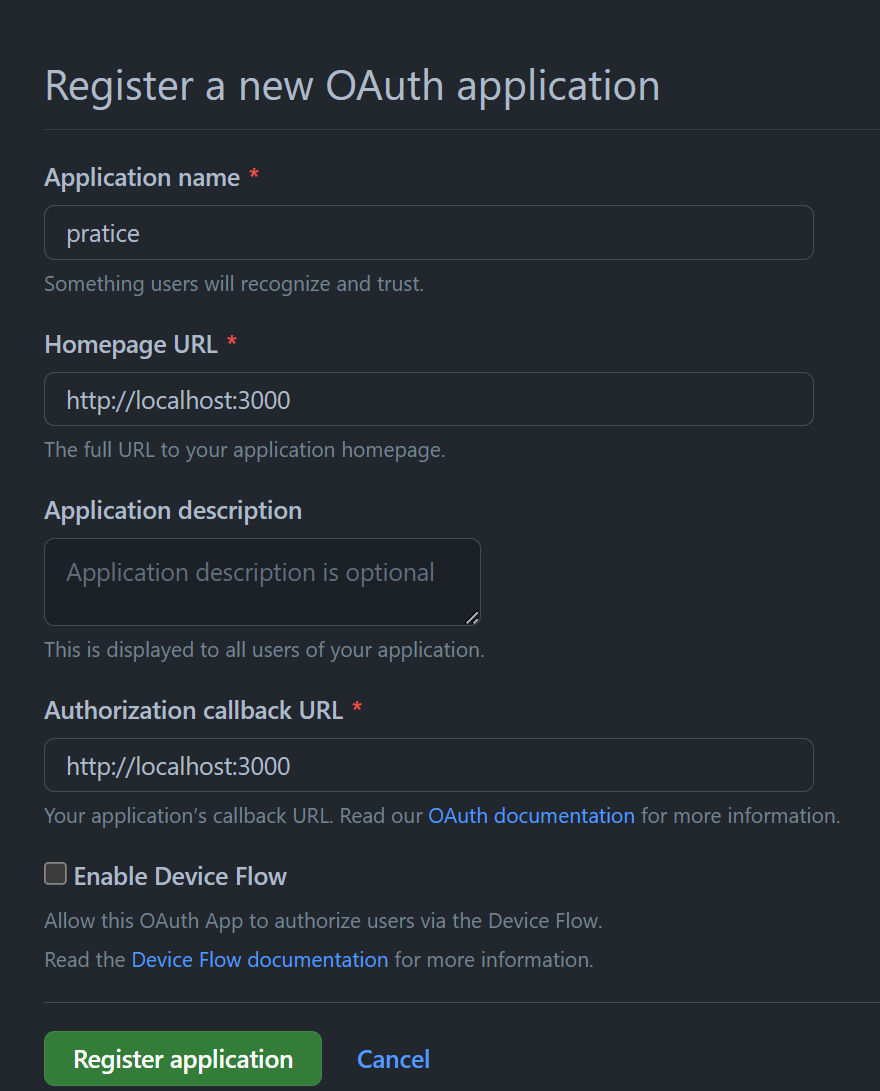Click the "Application name" field label
The height and width of the screenshot is (1091, 880).
(142, 177)
